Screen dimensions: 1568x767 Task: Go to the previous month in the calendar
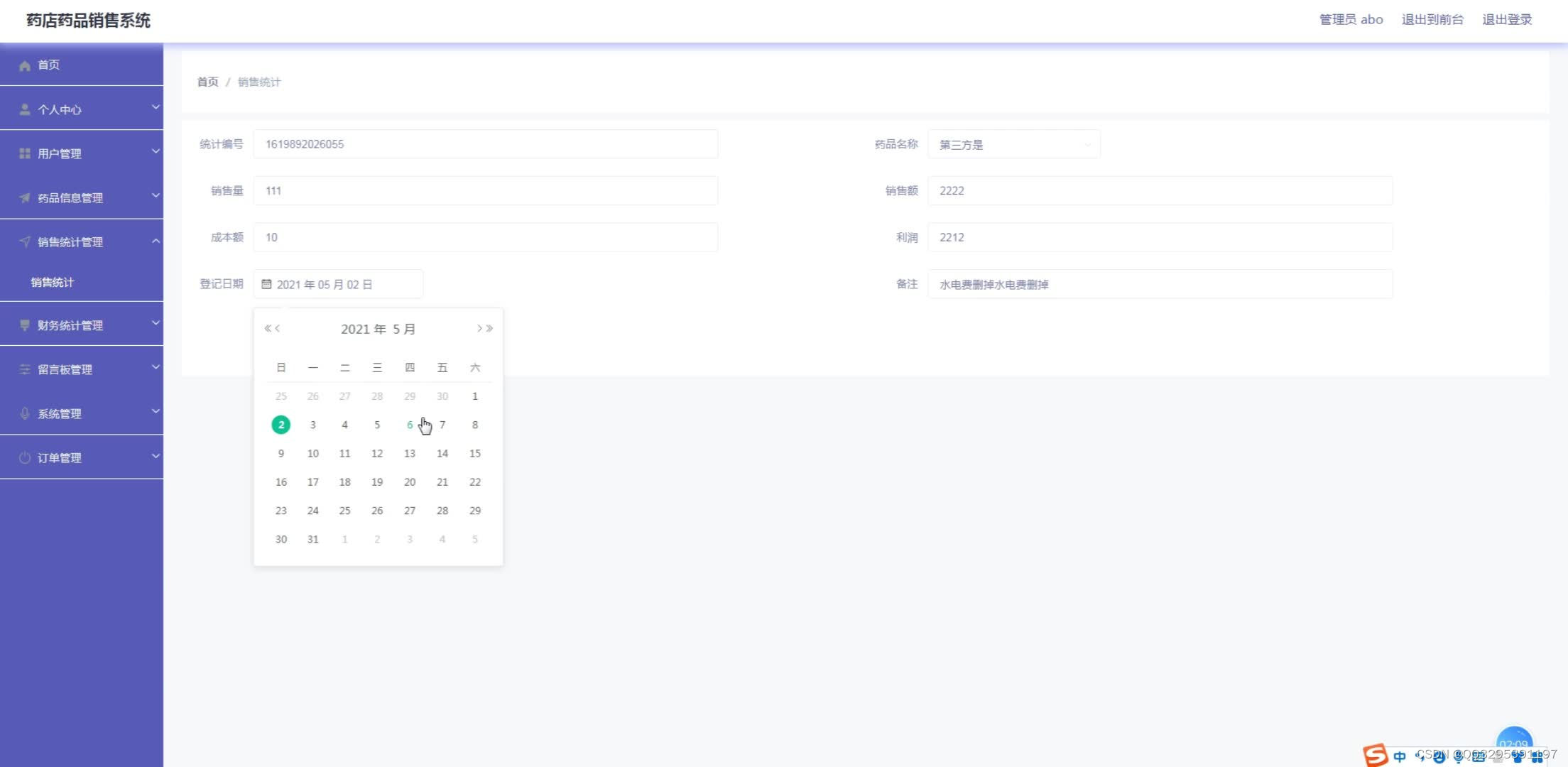[x=278, y=328]
